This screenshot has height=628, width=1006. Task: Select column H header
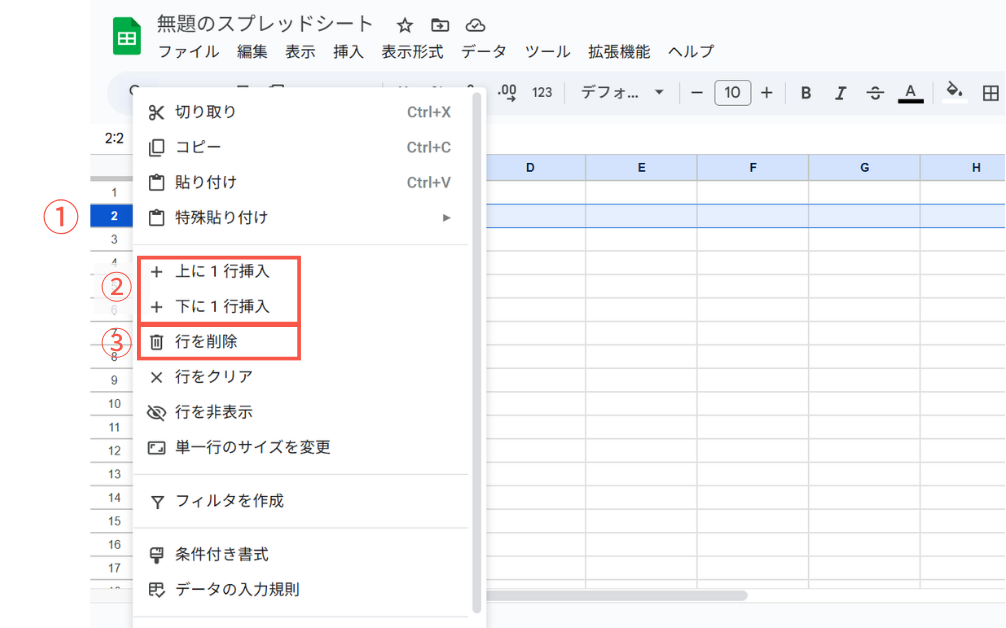pos(964,167)
